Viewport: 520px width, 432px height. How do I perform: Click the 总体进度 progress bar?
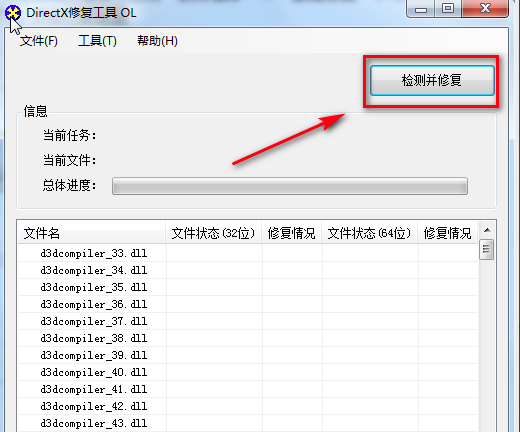[290, 186]
